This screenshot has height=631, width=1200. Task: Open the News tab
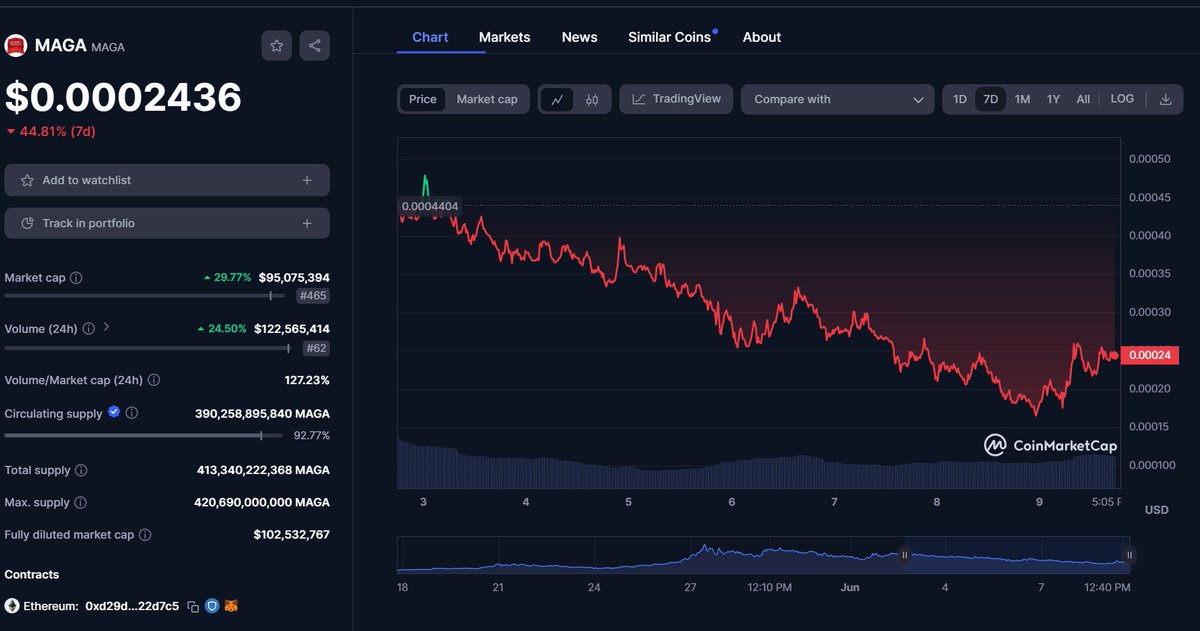point(580,37)
